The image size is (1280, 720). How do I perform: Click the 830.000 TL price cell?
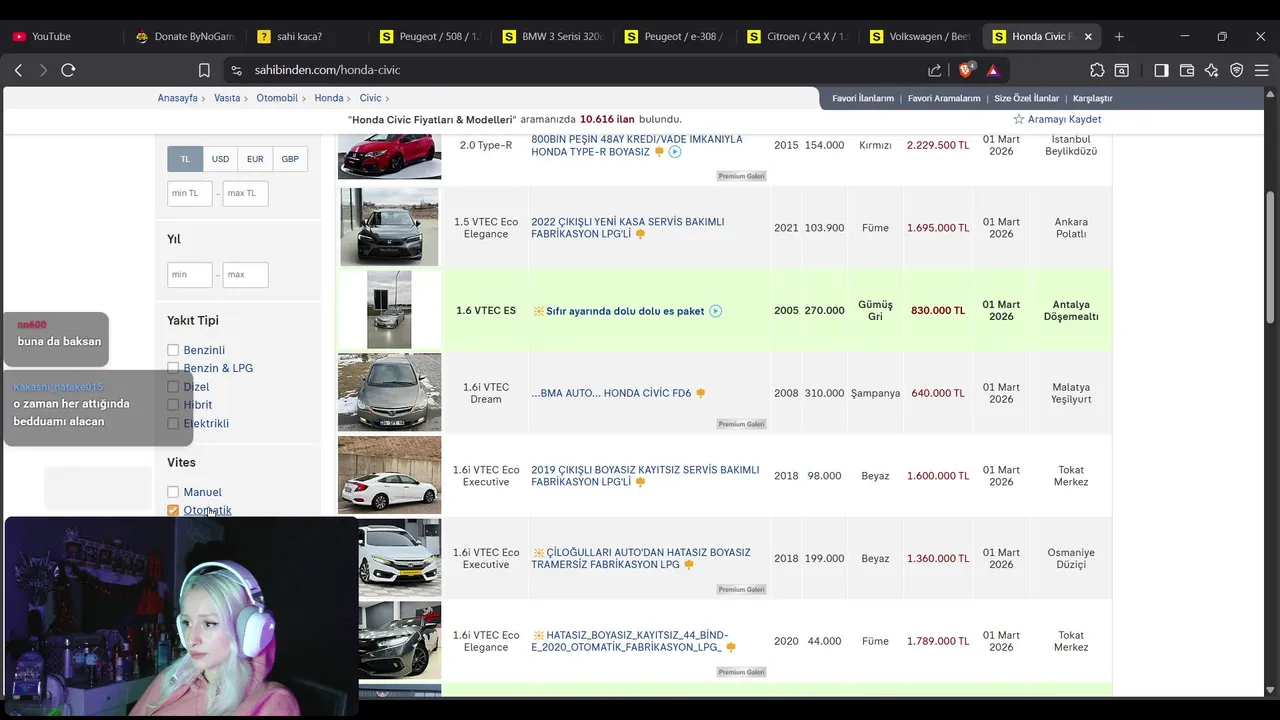tap(938, 311)
